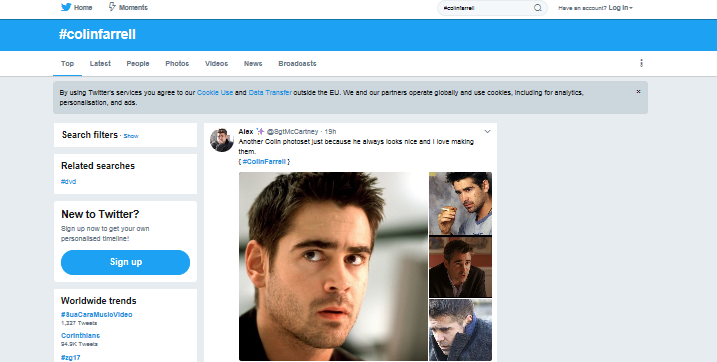Open the large close-up portrait photo
717x362 pixels.
(333, 266)
